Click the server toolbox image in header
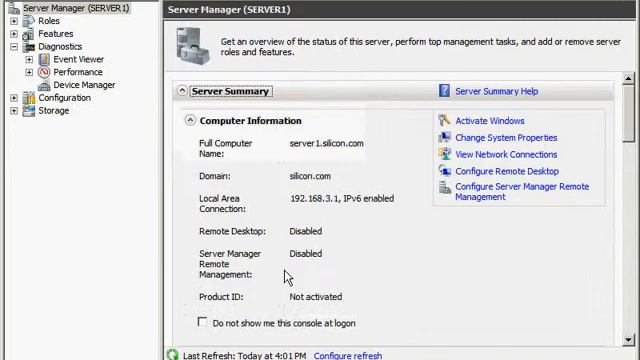This screenshot has height=360, width=640. coord(193,46)
